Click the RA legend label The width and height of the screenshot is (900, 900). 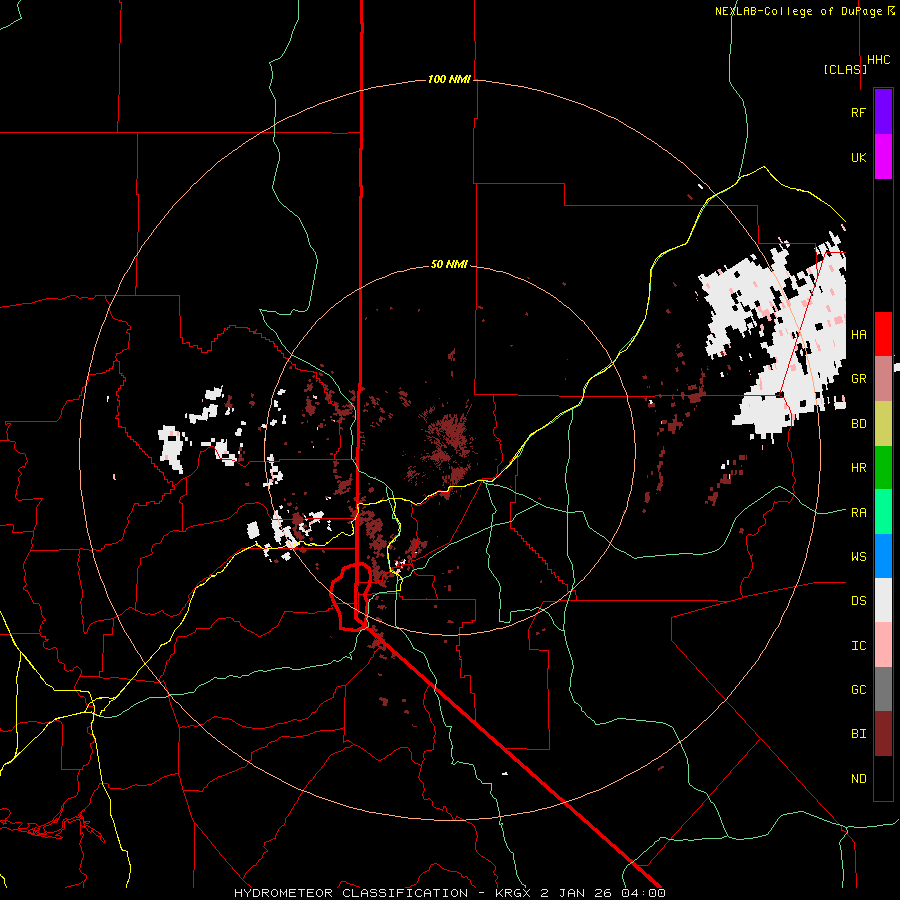click(x=858, y=513)
